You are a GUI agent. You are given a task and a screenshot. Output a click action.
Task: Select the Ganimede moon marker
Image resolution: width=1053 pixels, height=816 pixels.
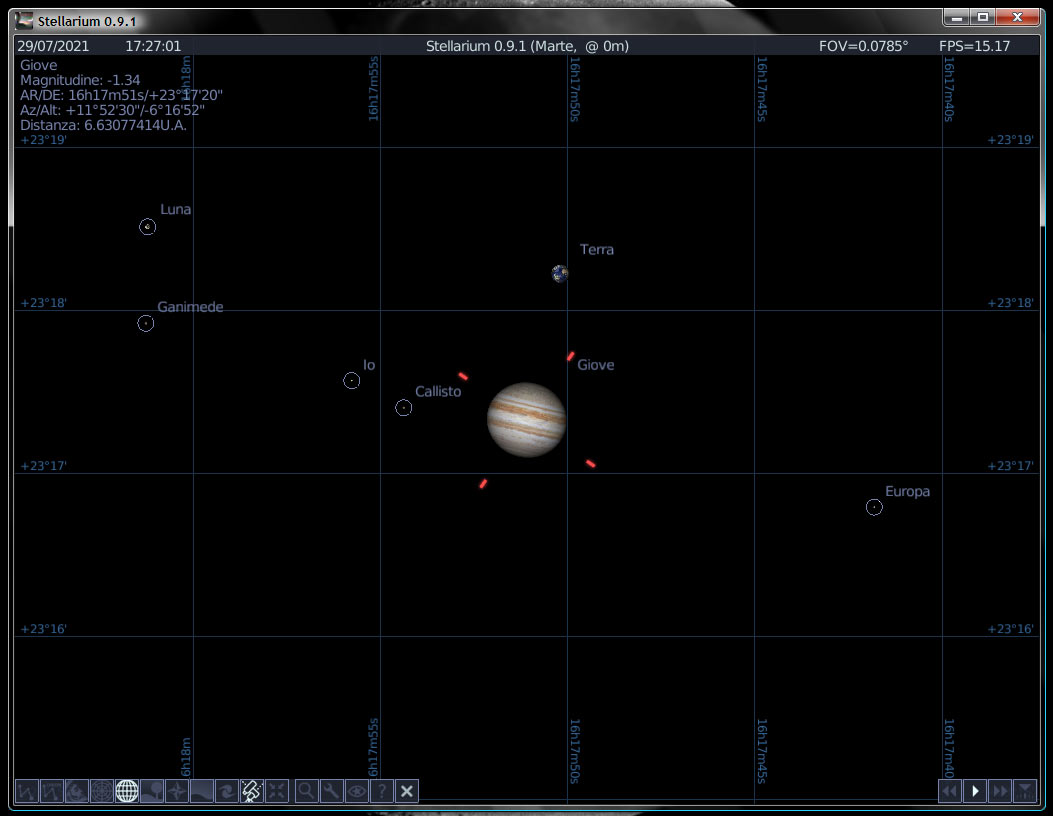146,324
